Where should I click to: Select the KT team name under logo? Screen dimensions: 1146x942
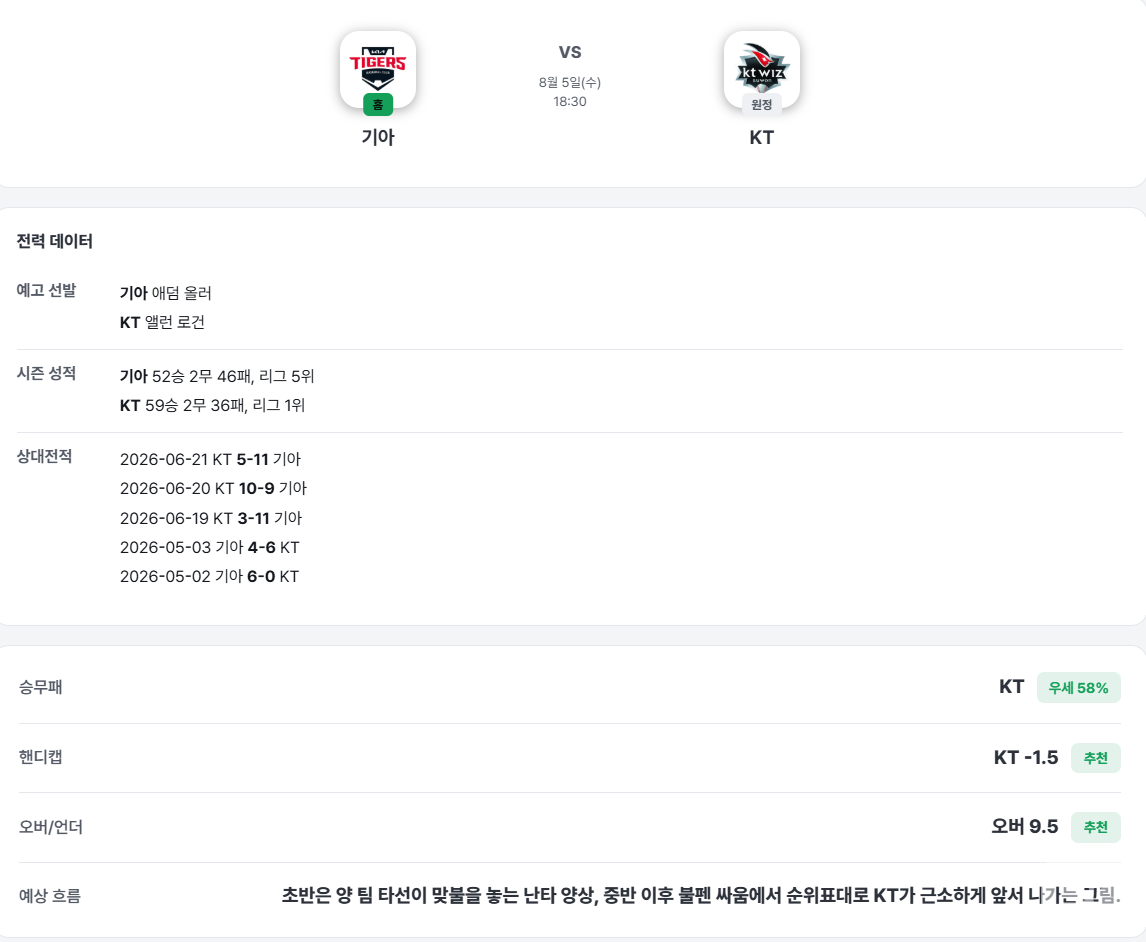762,137
